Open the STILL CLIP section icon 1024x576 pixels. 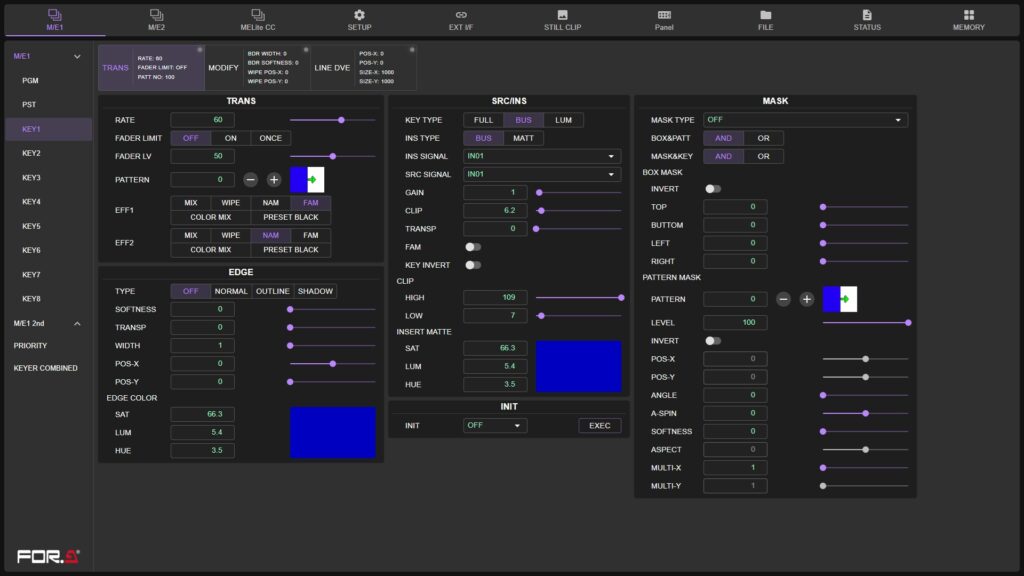[x=562, y=14]
